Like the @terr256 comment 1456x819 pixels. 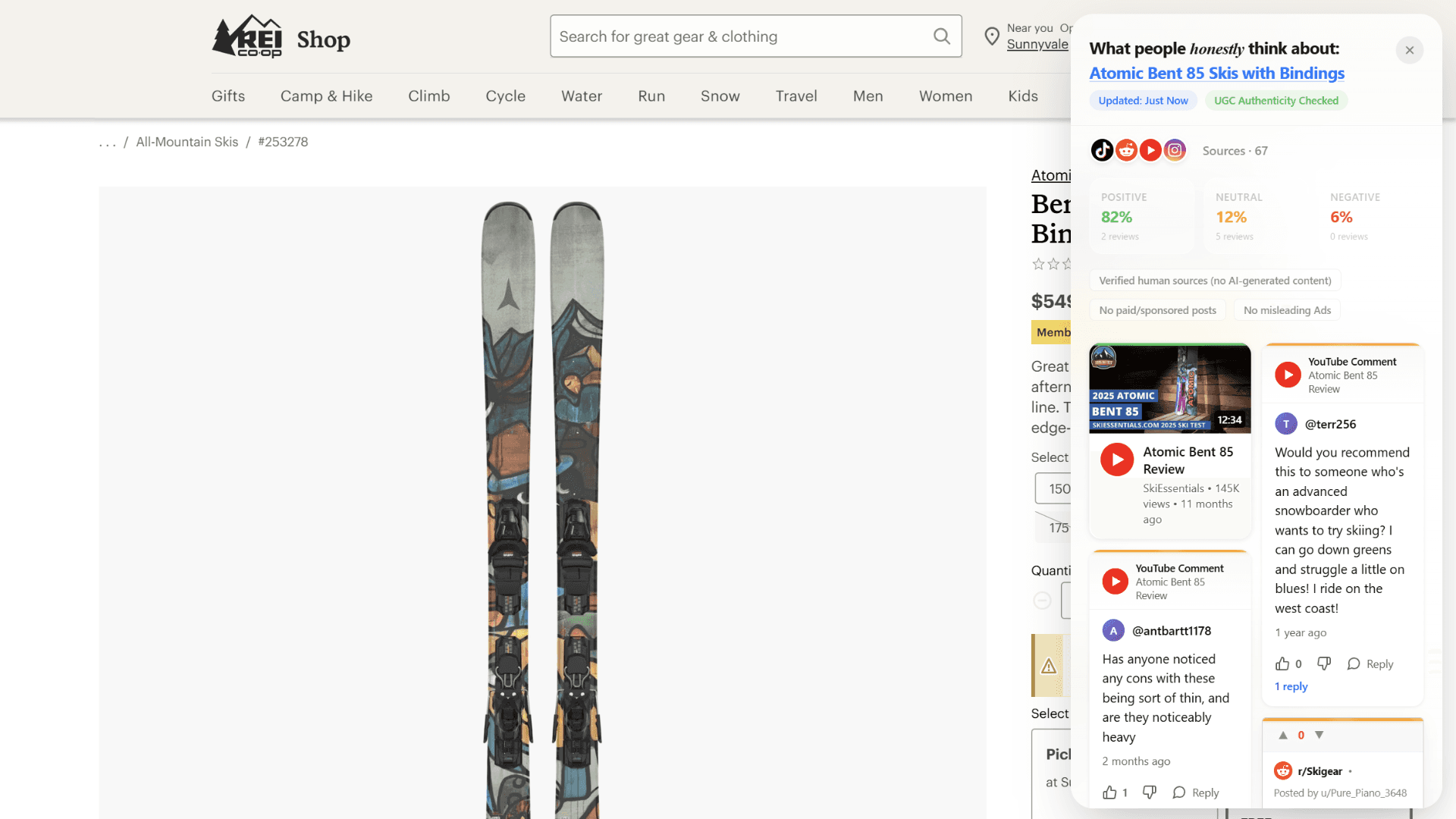point(1282,664)
